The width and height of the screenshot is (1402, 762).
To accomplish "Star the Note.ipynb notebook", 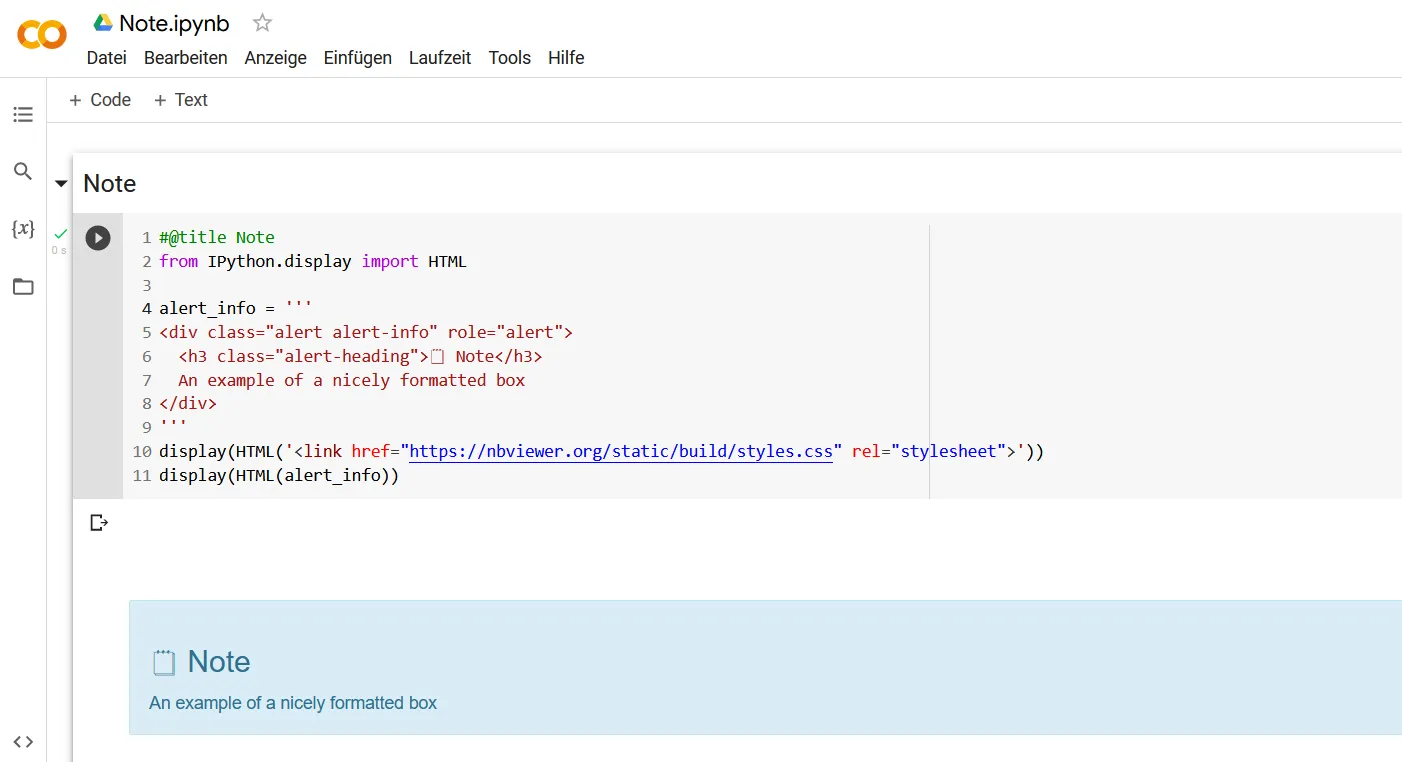I will pos(262,23).
